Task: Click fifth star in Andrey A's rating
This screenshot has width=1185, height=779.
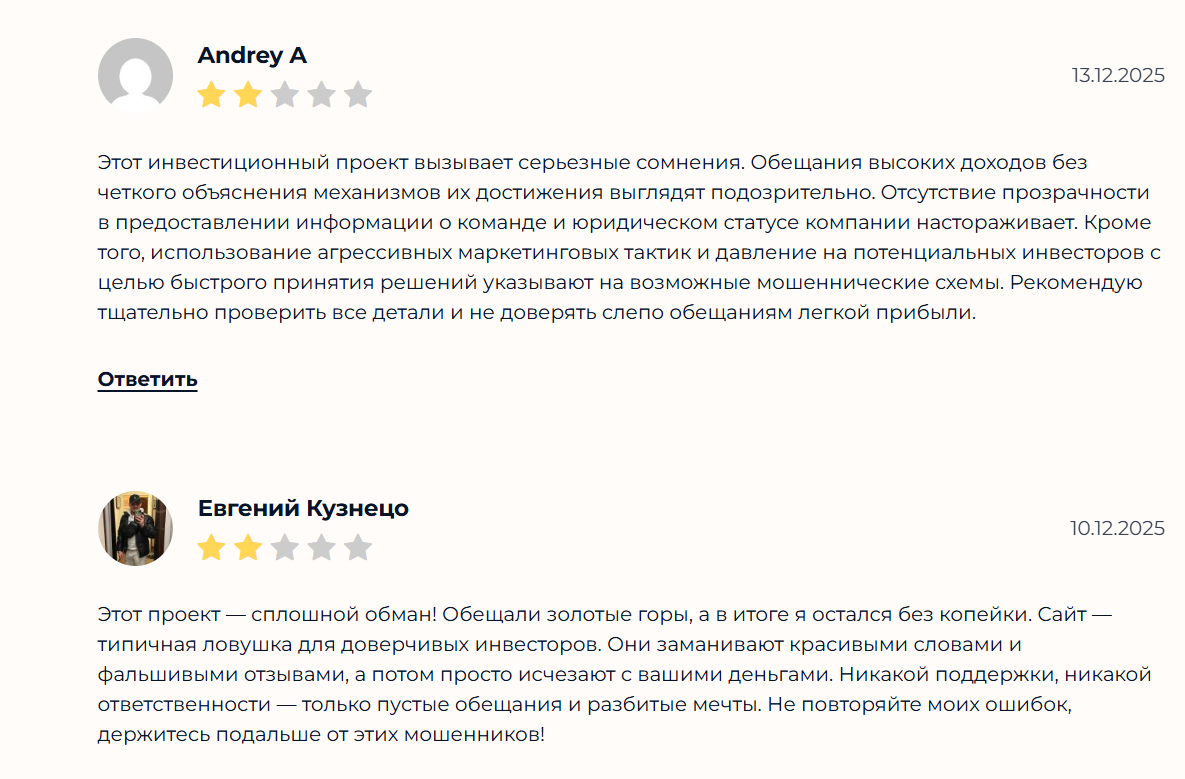Action: click(358, 95)
